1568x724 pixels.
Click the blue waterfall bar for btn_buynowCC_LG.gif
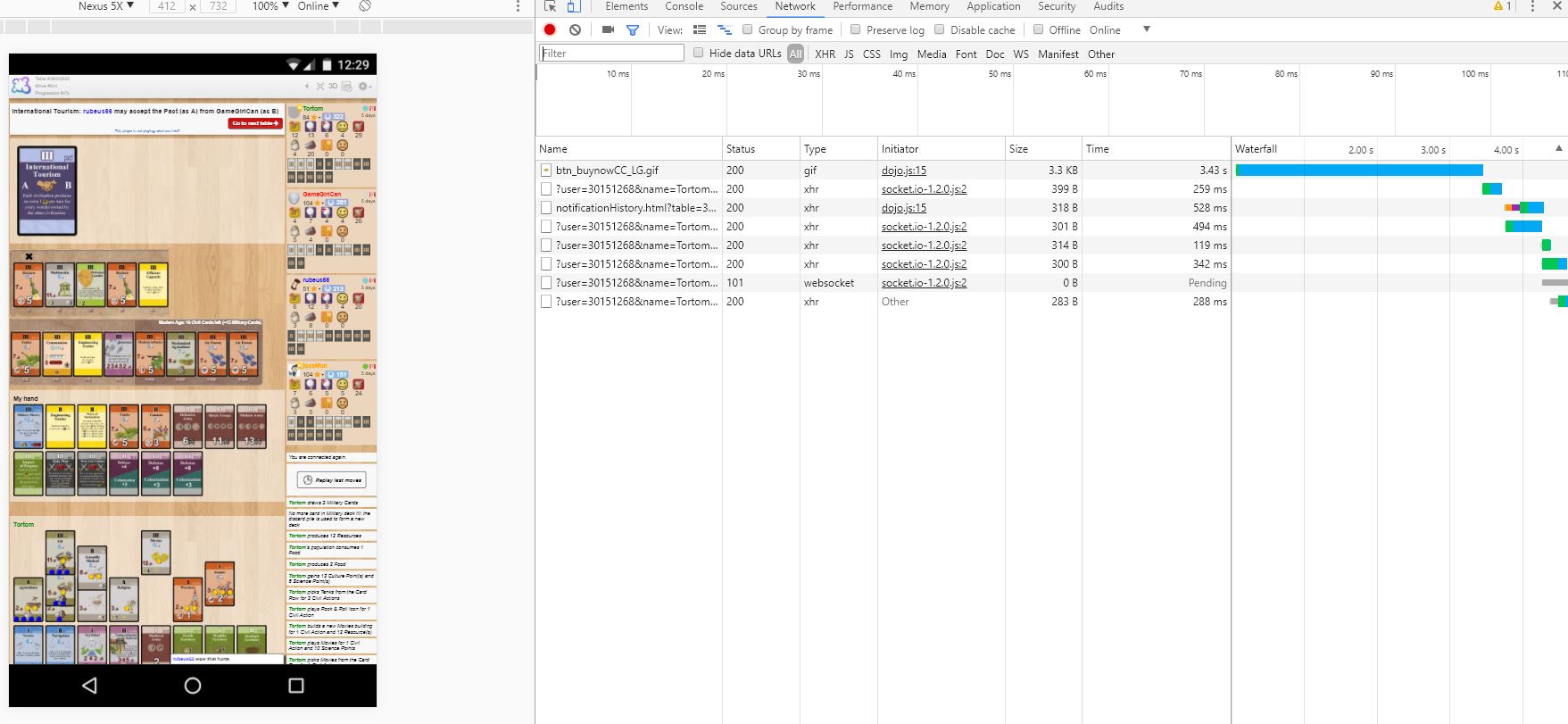(1359, 170)
